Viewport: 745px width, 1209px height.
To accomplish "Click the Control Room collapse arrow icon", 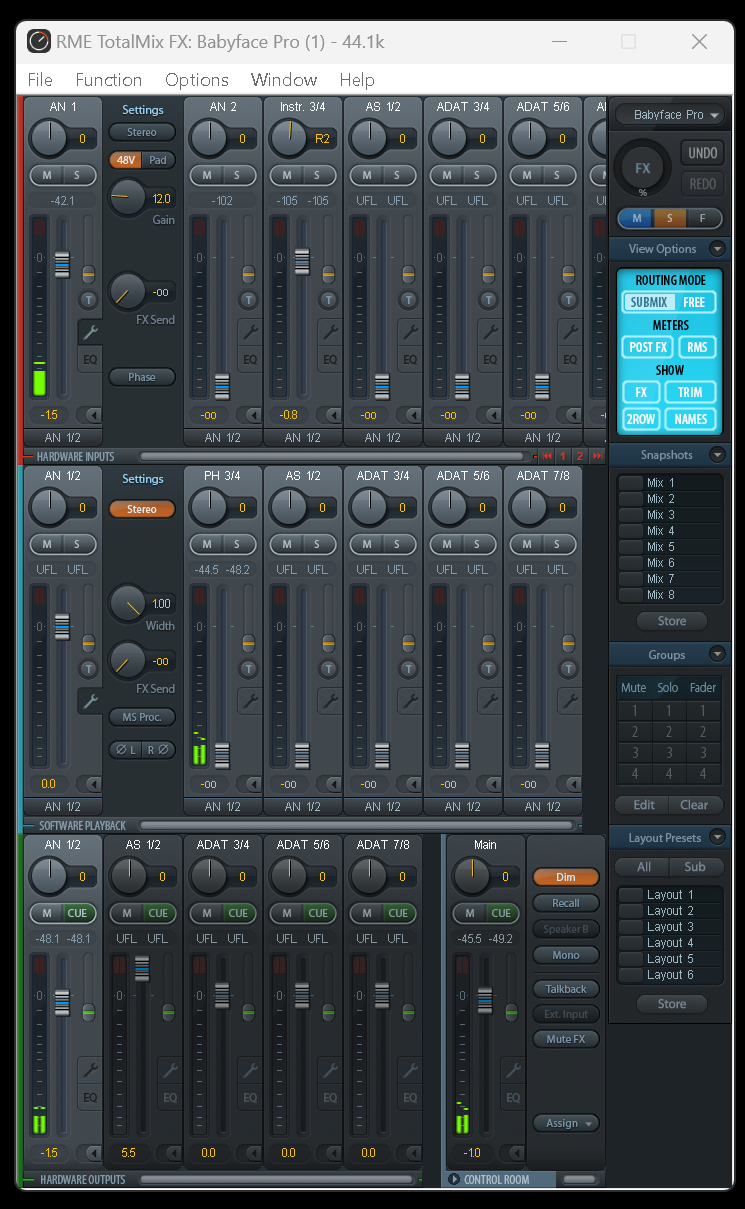I will coord(455,1179).
